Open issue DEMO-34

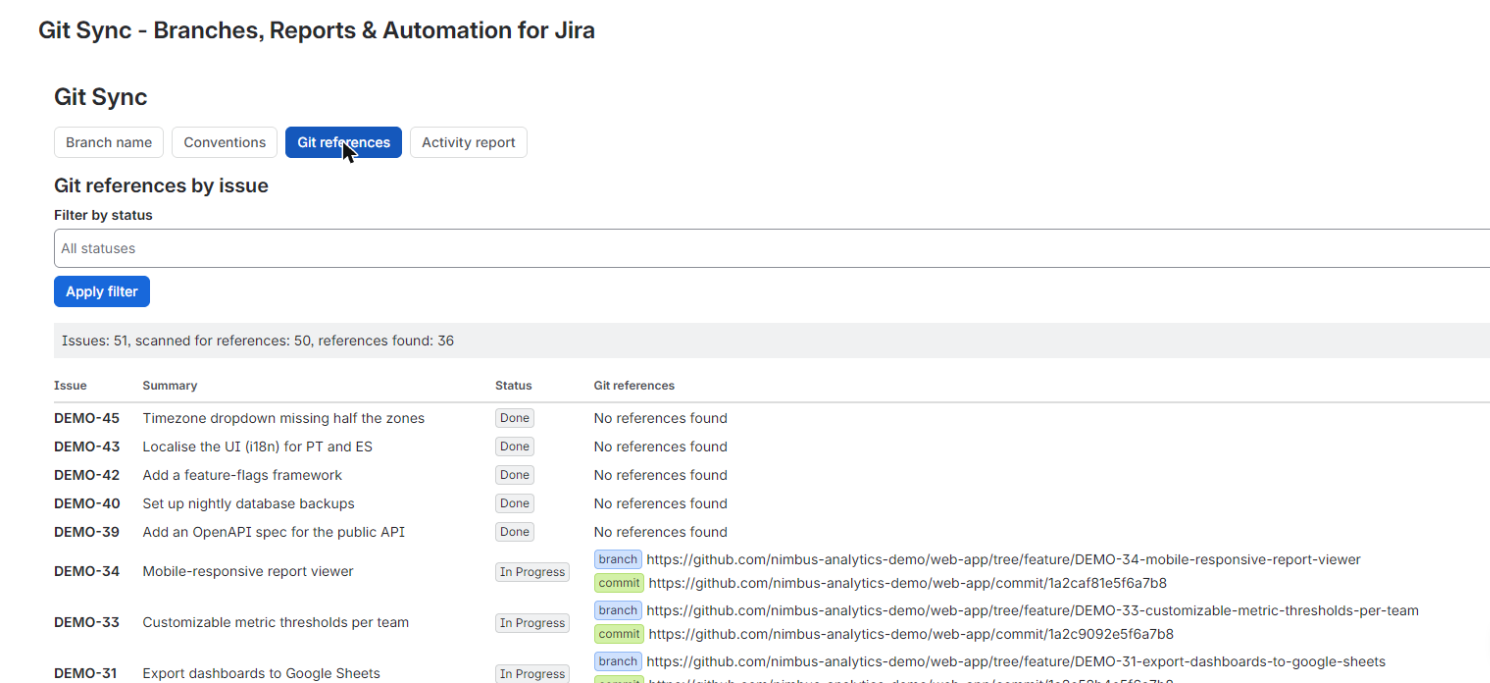click(87, 571)
